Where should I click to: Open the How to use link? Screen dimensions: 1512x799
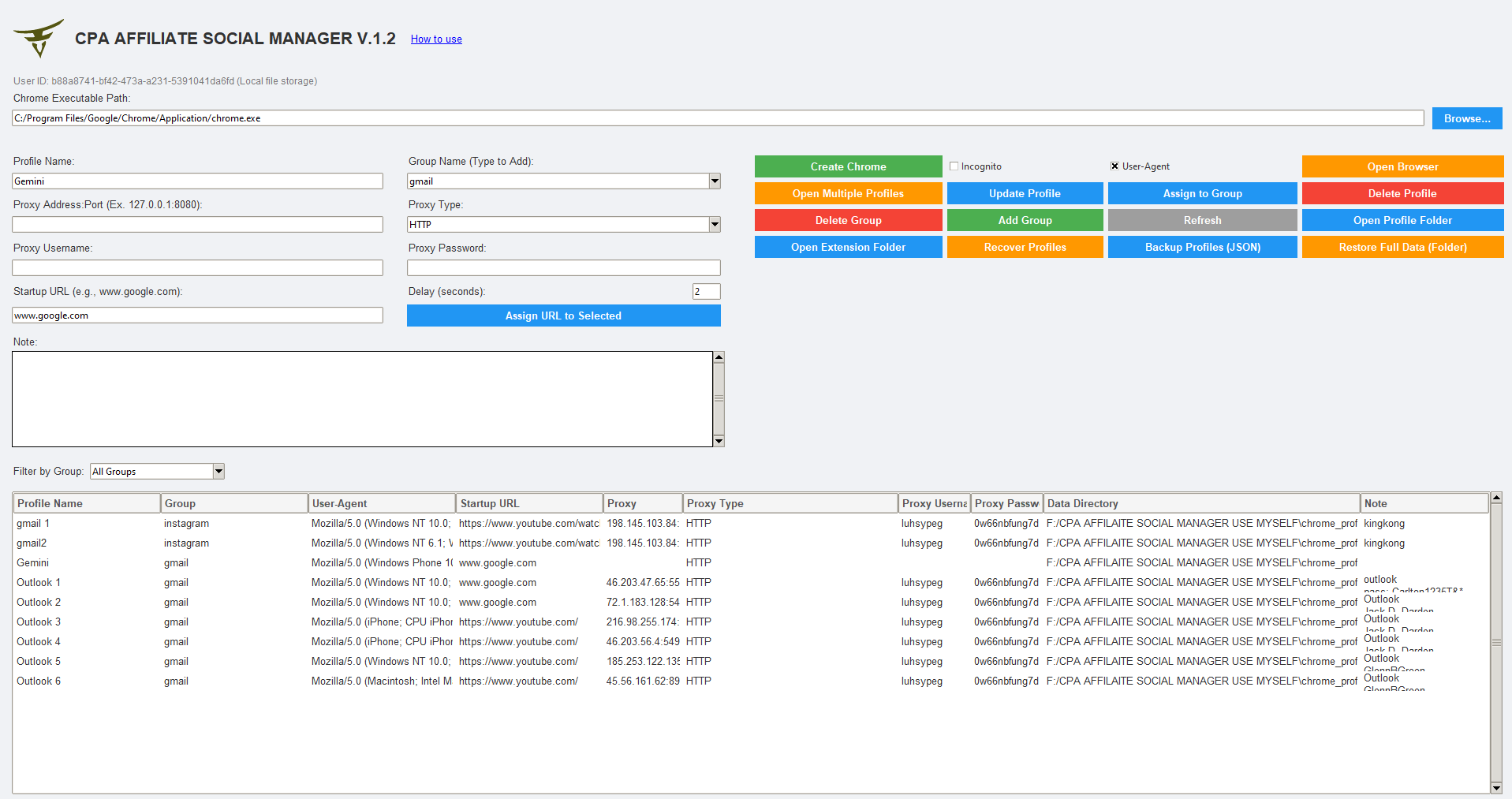point(436,39)
